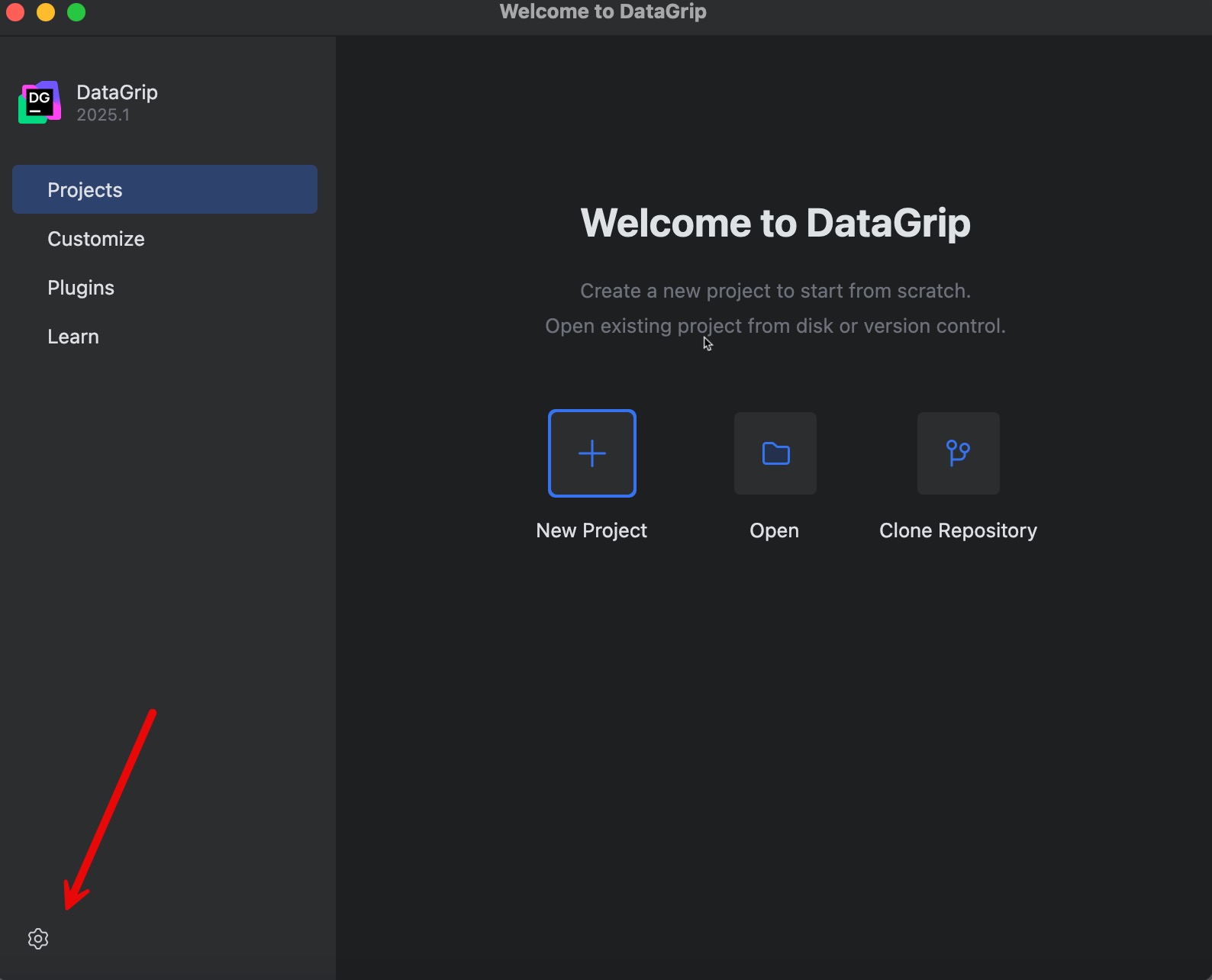Go to the Learn tab
Screen dimensions: 1212x980
click(x=73, y=337)
